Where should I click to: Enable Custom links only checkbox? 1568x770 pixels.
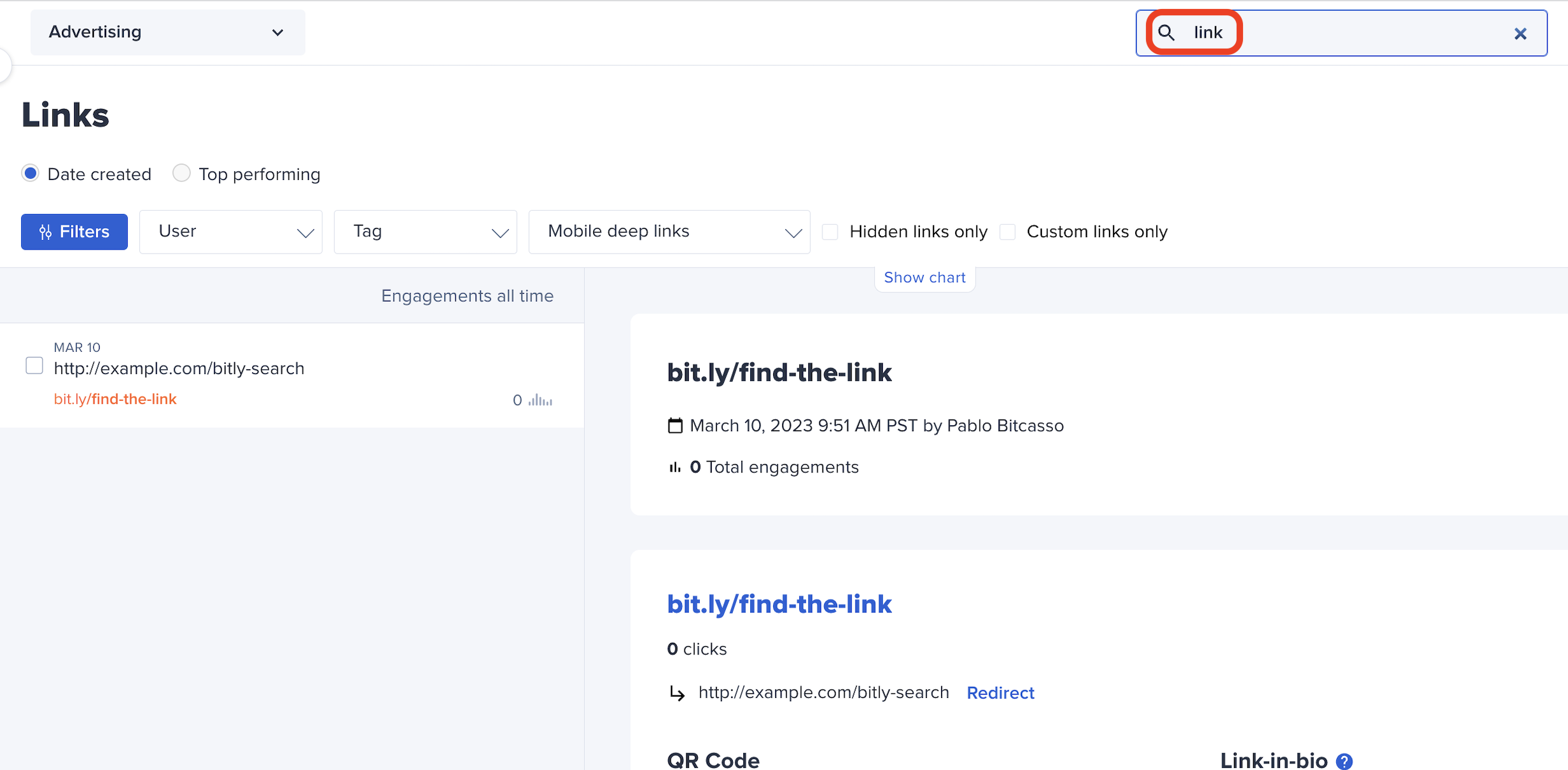pos(1007,231)
